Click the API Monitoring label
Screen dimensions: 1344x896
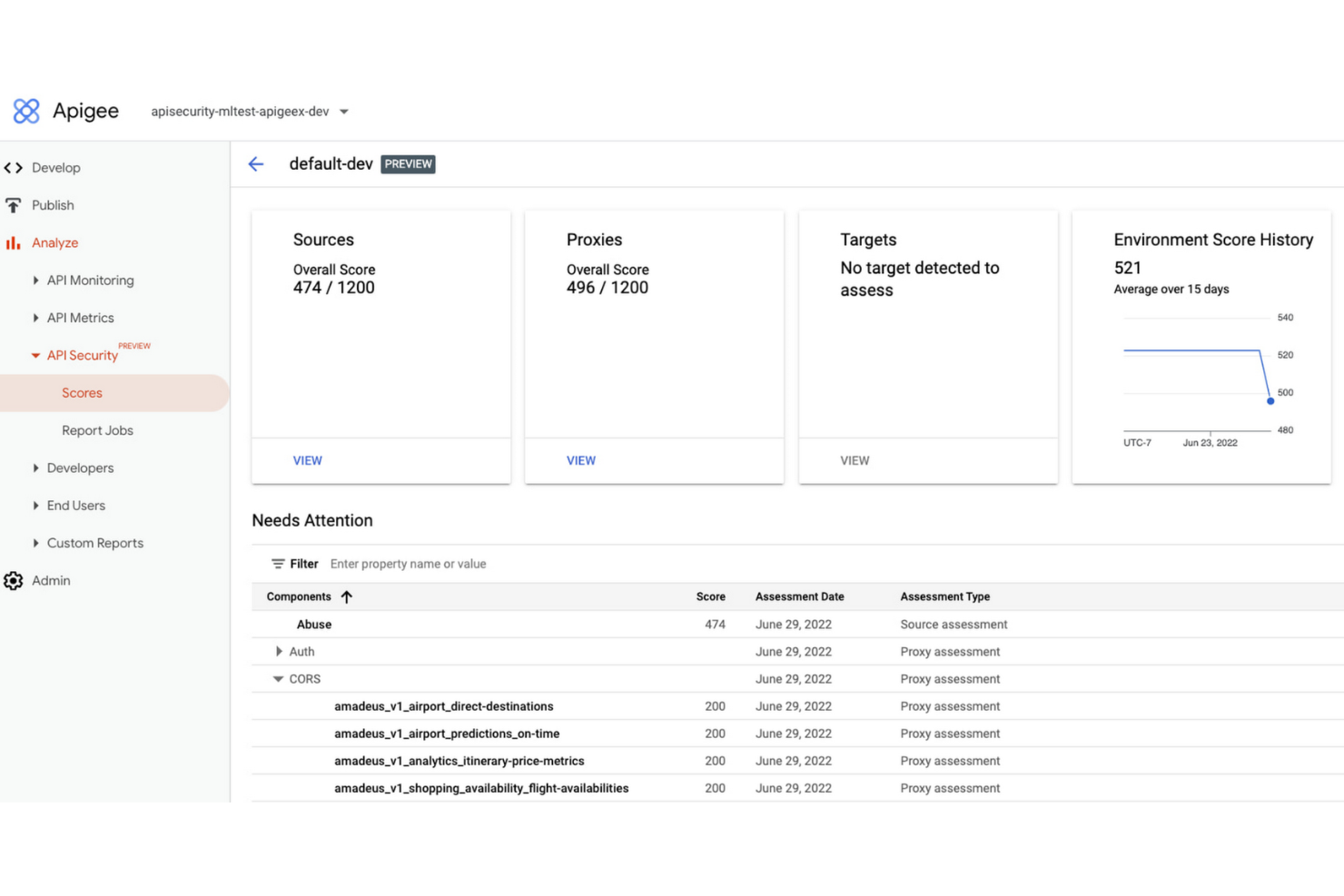pos(91,281)
